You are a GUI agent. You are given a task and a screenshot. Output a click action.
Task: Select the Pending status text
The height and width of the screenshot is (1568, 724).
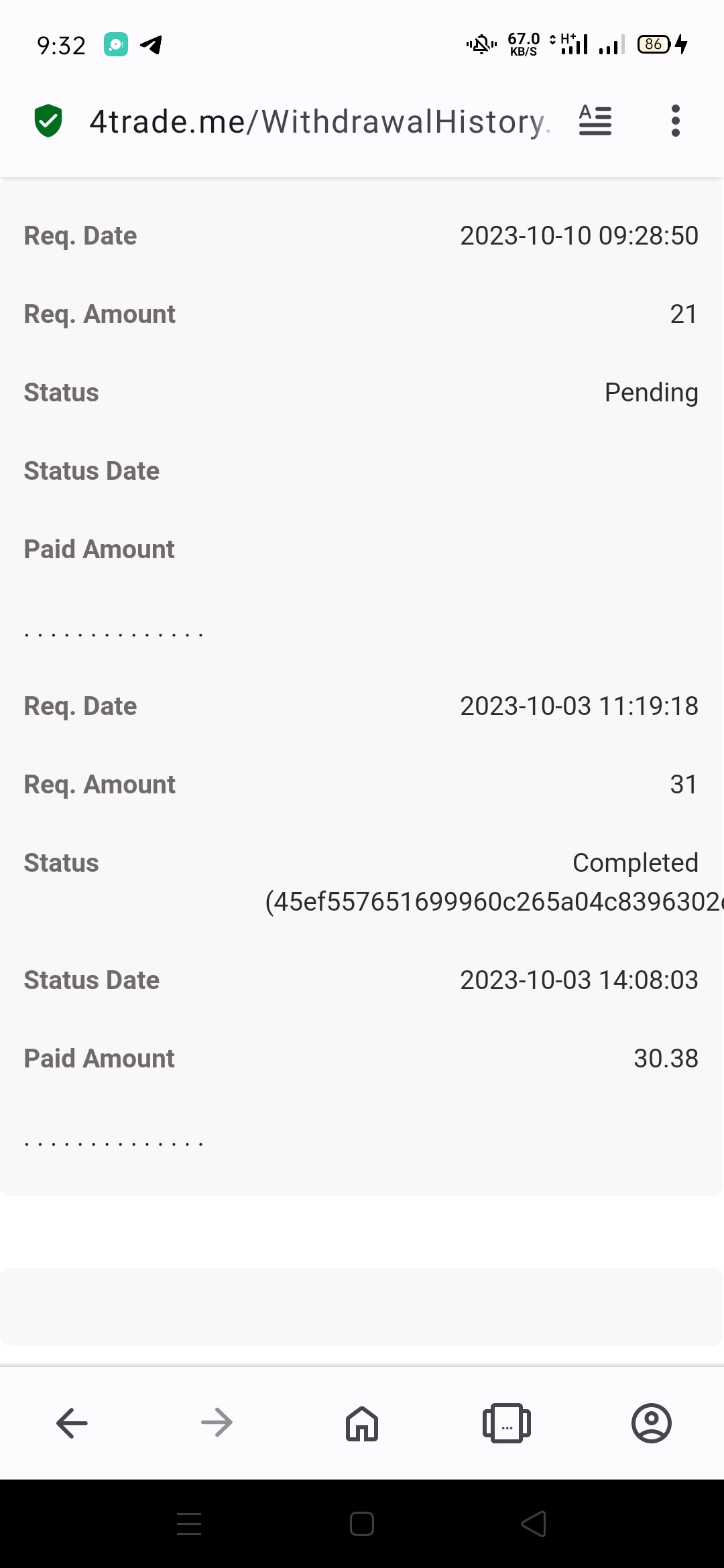(652, 393)
